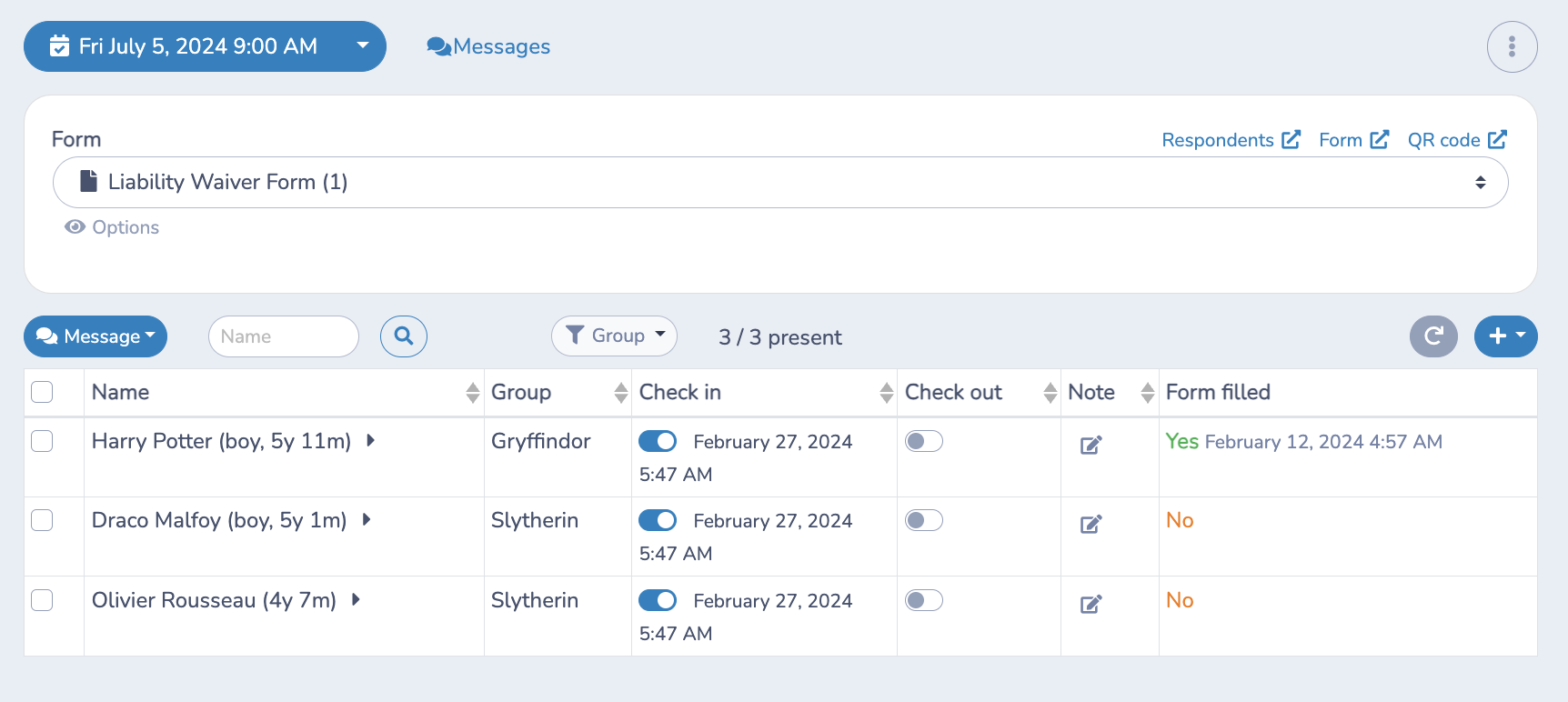Enable check out for Draco Malfoy
1568x702 pixels.
(x=924, y=520)
